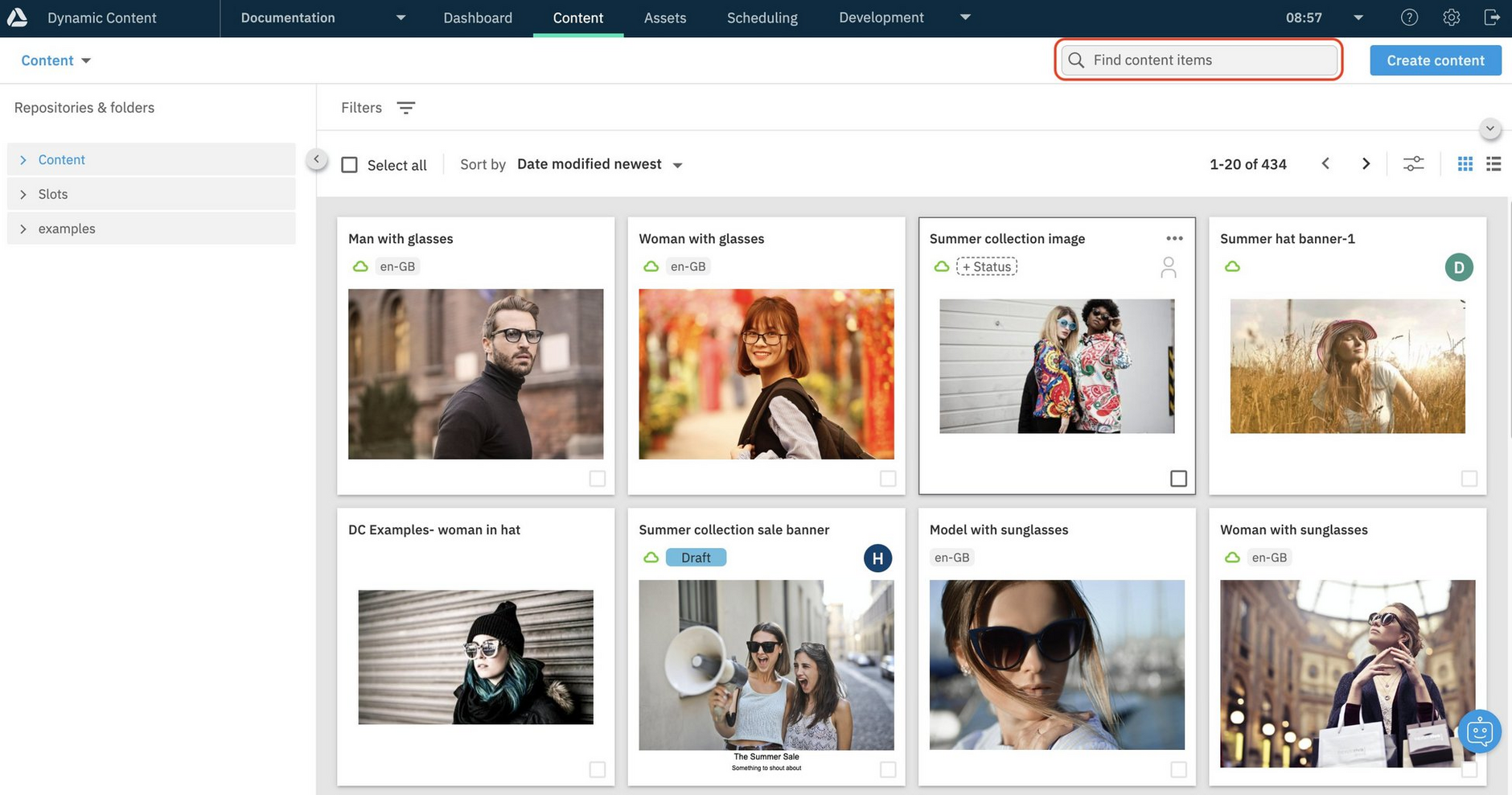
Task: Open the chat assistant bubble
Action: 1480,731
